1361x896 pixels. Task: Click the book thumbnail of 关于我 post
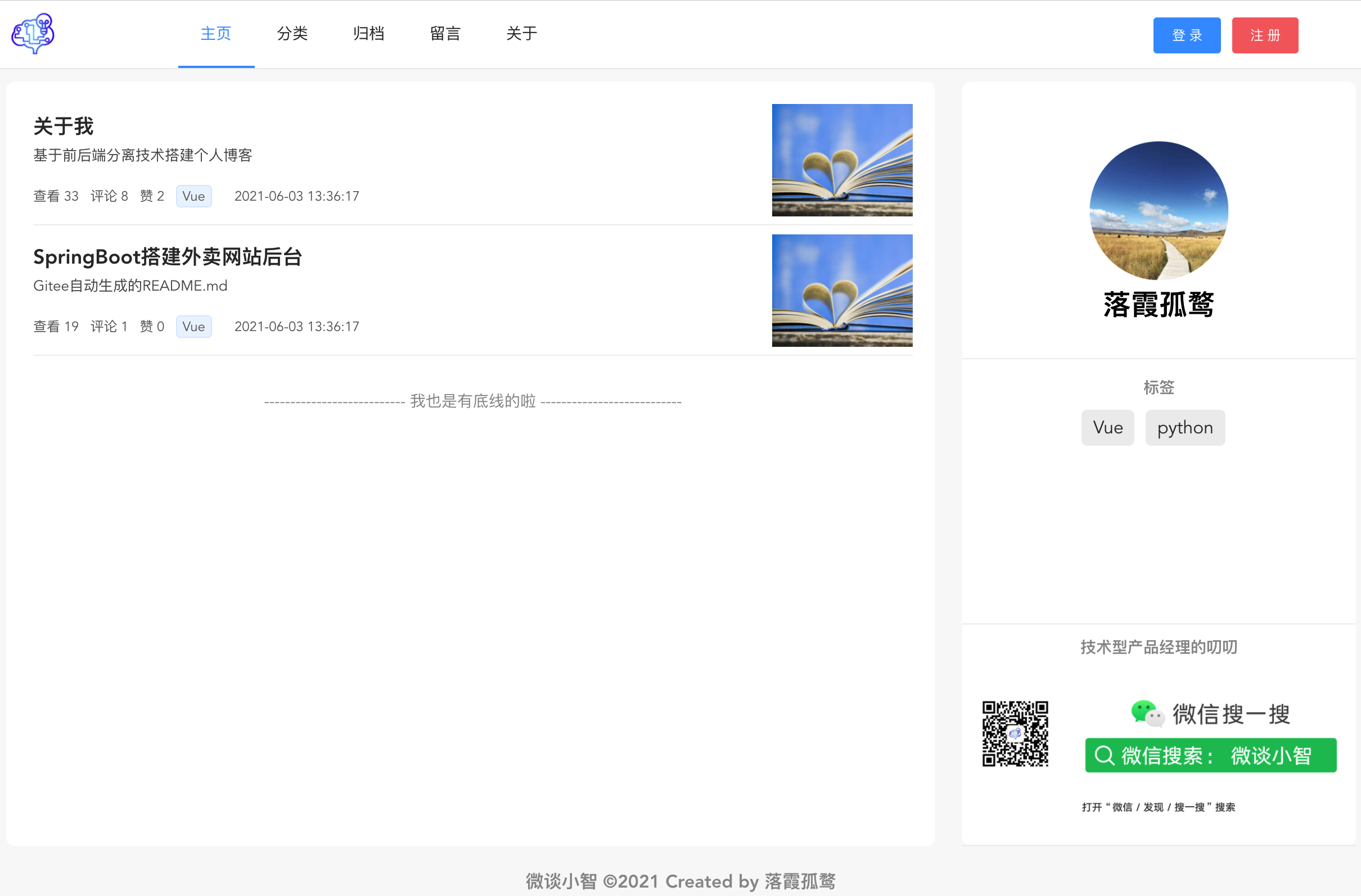tap(842, 160)
